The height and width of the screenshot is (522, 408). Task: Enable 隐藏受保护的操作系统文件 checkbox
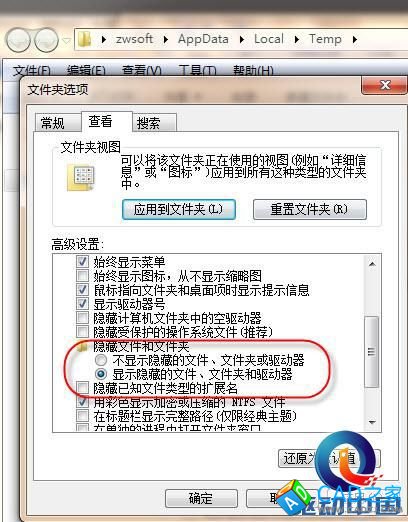click(x=82, y=332)
